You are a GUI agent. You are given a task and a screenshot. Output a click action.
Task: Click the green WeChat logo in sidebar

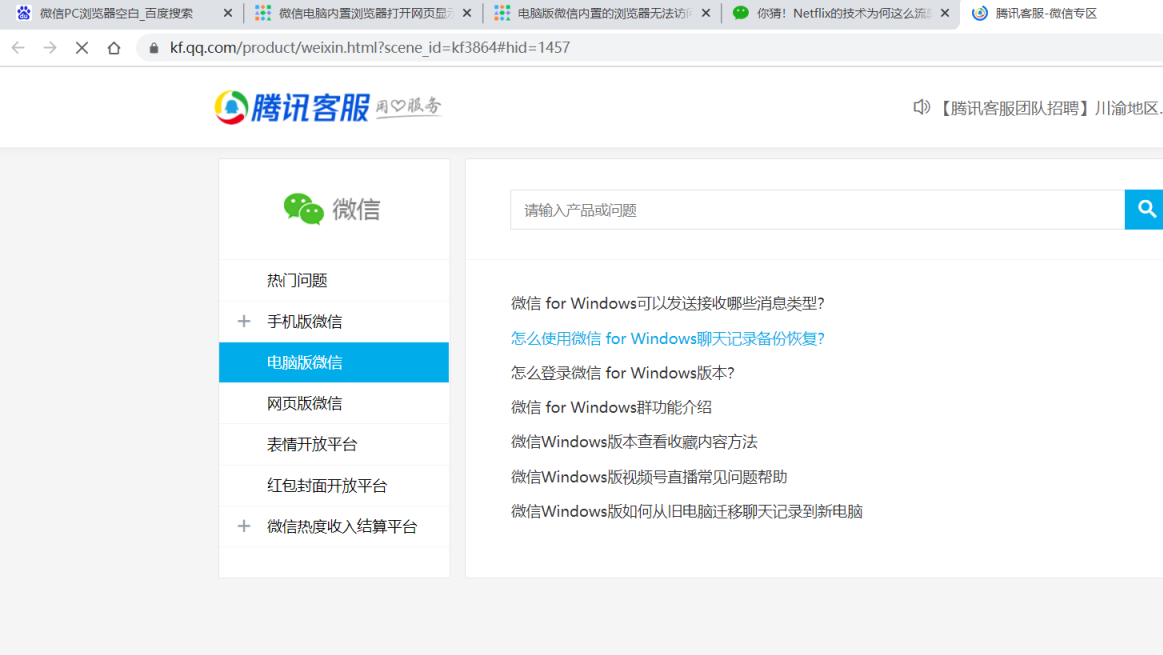pos(303,209)
